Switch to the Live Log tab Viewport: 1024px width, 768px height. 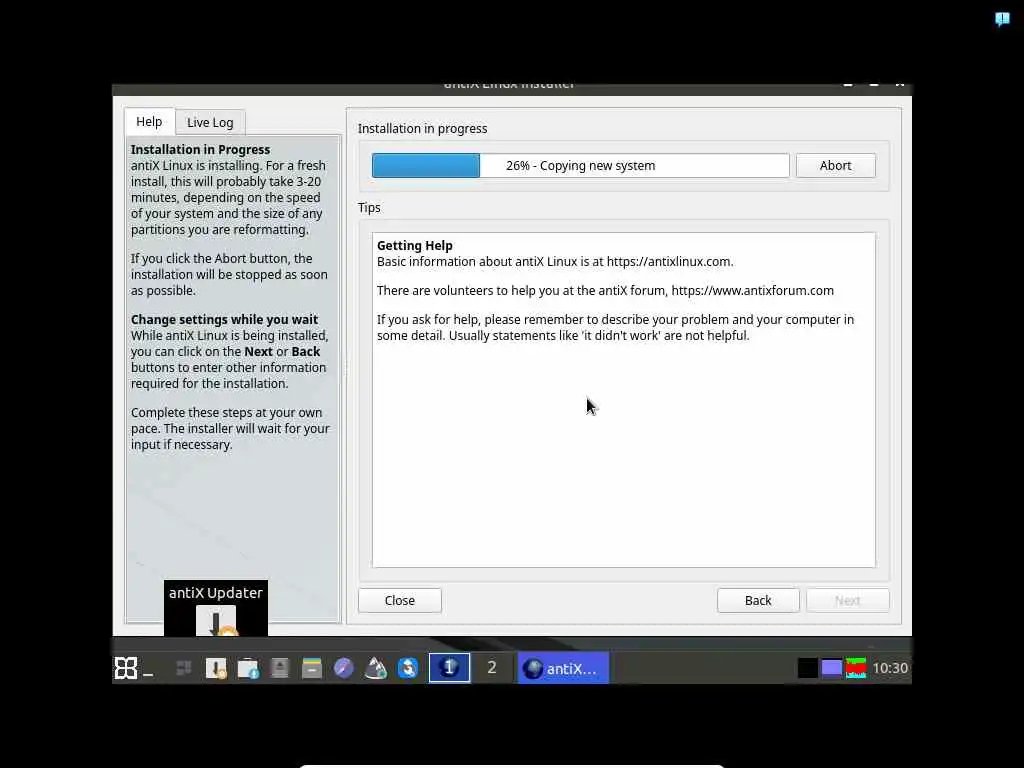(210, 122)
